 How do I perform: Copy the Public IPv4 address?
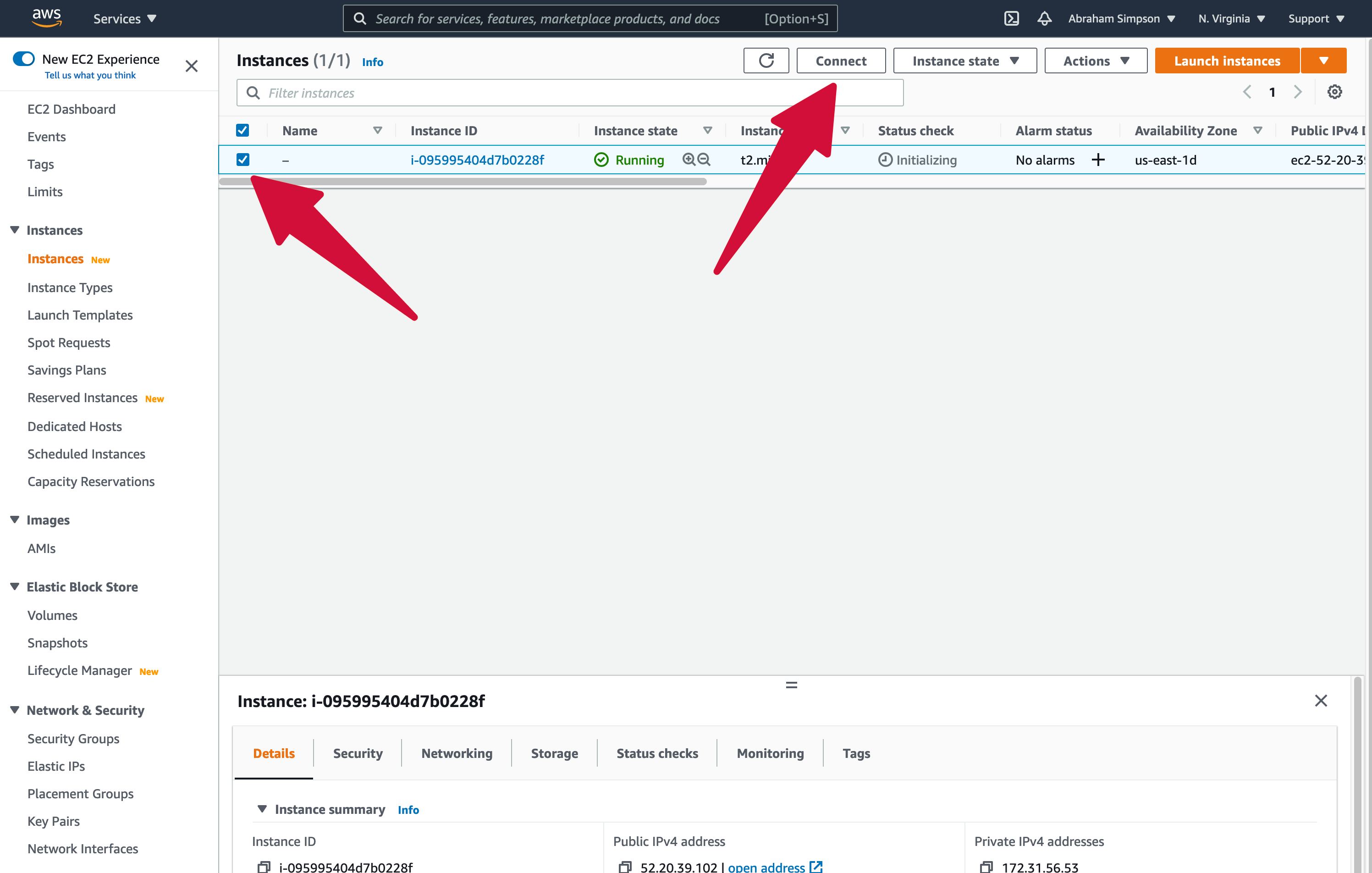(x=625, y=867)
